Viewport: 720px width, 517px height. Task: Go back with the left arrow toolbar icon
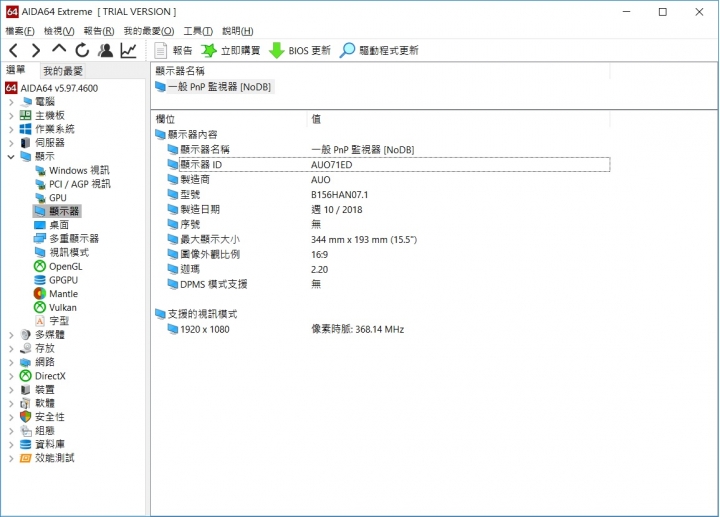pos(14,50)
